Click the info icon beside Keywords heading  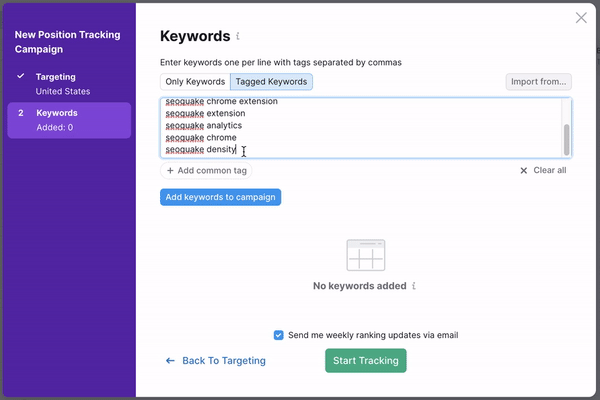[x=238, y=36]
